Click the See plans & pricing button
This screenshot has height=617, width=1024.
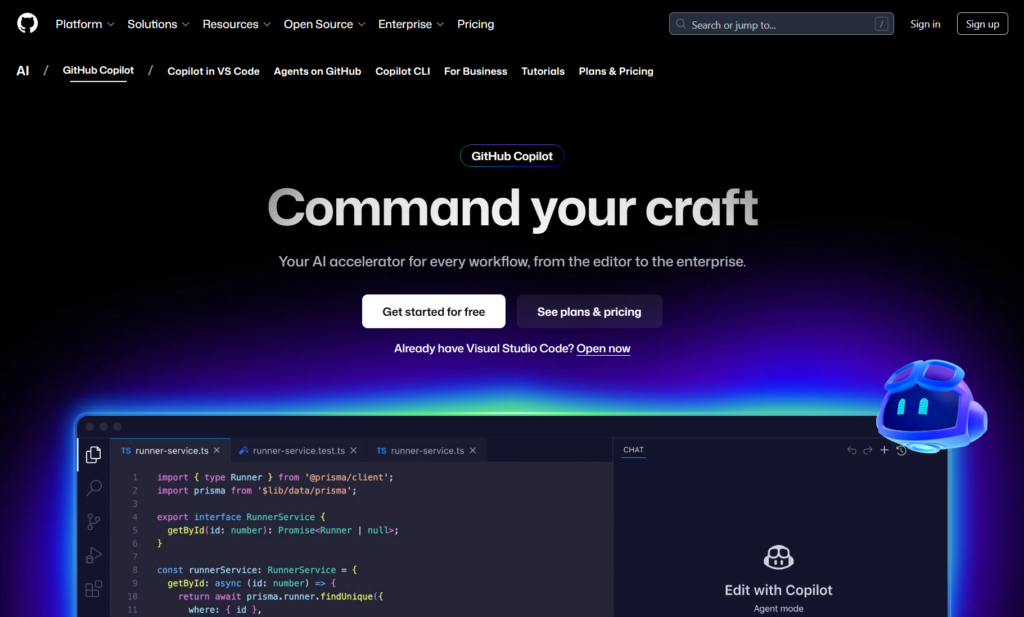(589, 312)
